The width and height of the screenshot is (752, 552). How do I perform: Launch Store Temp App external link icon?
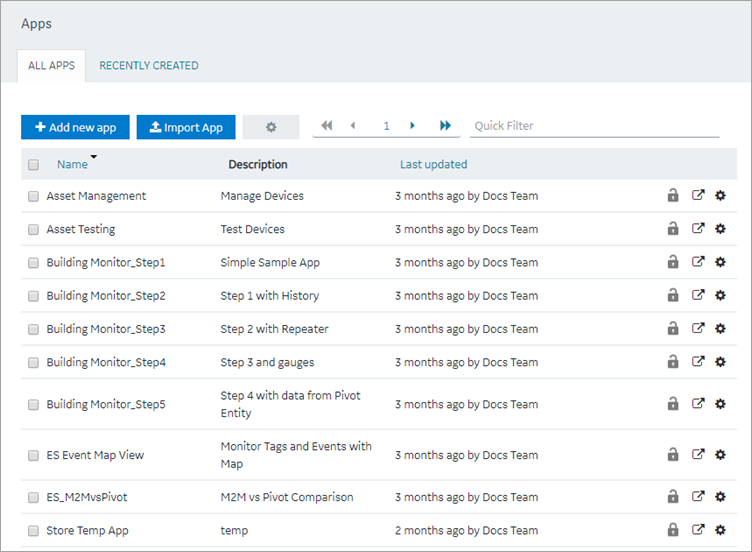point(698,529)
